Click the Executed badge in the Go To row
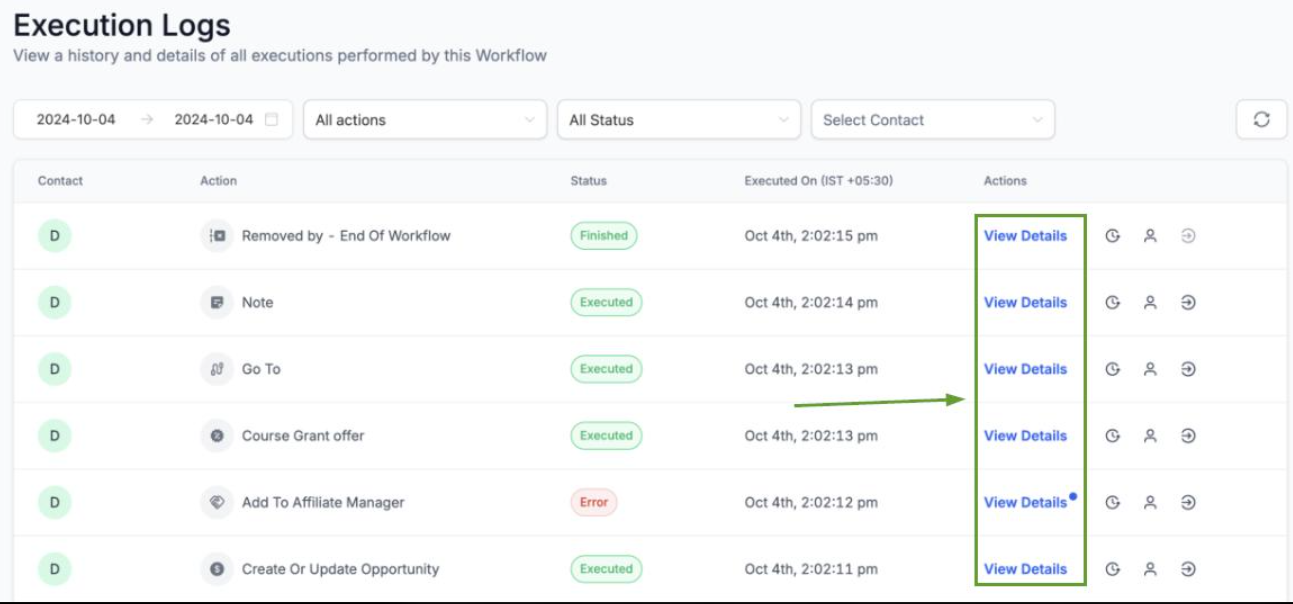Image resolution: width=1293 pixels, height=604 pixels. tap(606, 369)
